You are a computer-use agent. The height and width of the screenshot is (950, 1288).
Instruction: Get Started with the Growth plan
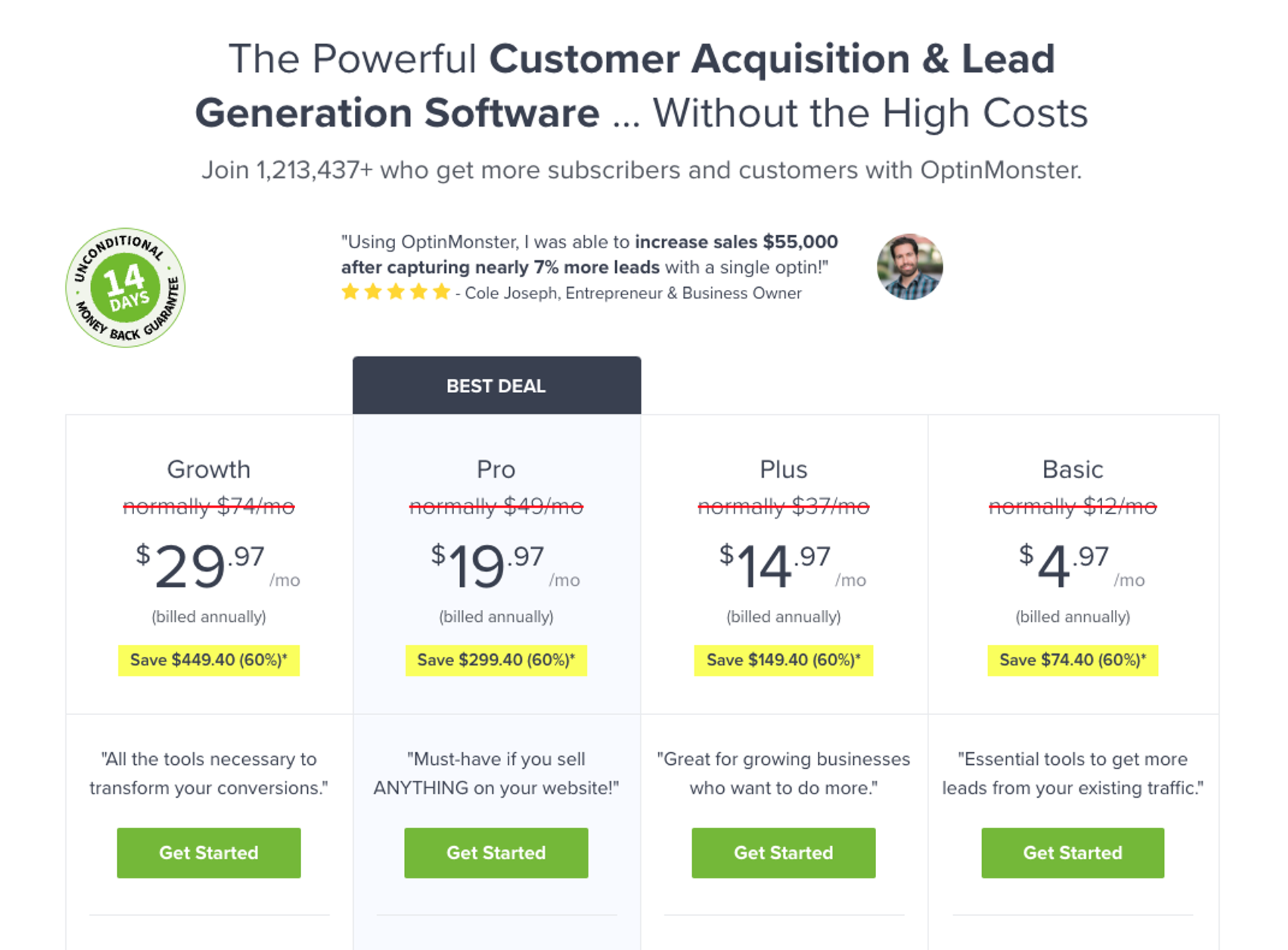pyautogui.click(x=208, y=853)
